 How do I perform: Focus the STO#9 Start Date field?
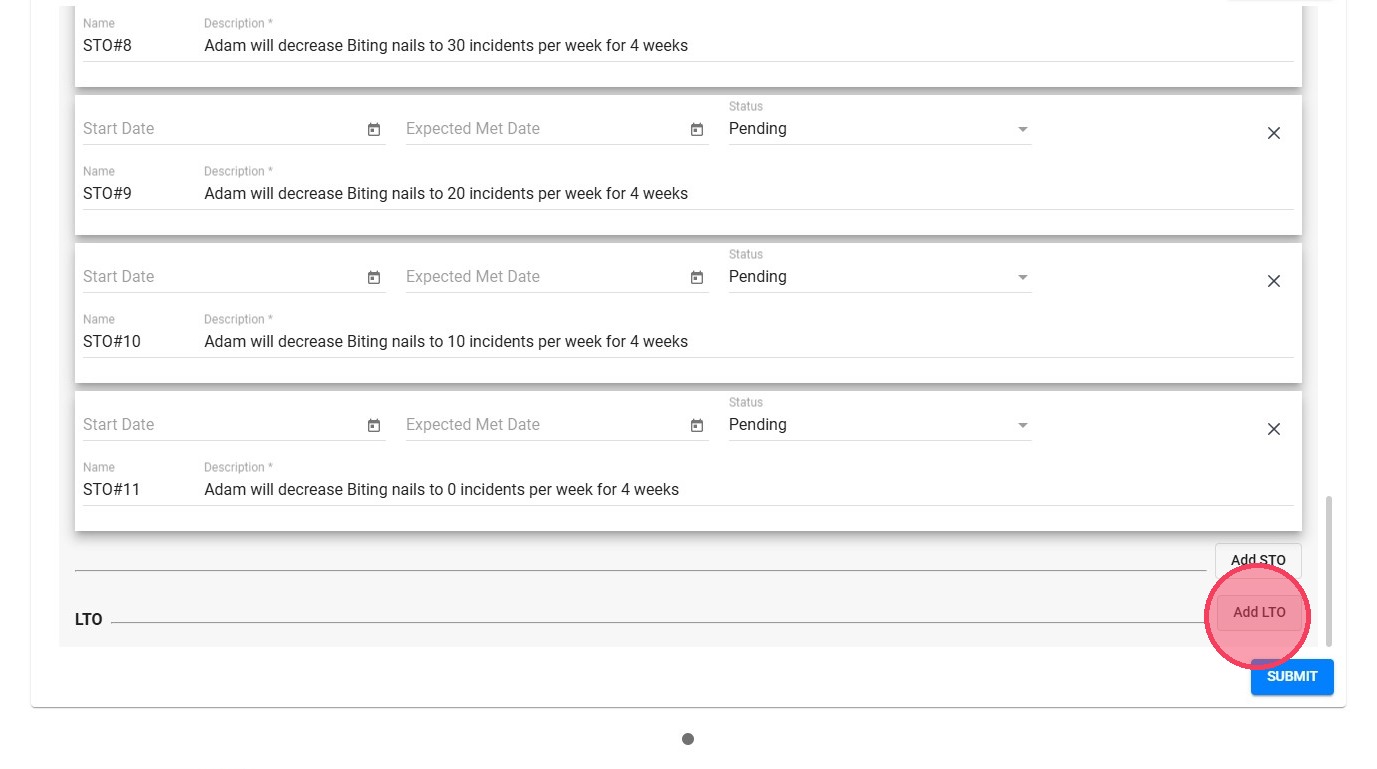pyautogui.click(x=220, y=129)
